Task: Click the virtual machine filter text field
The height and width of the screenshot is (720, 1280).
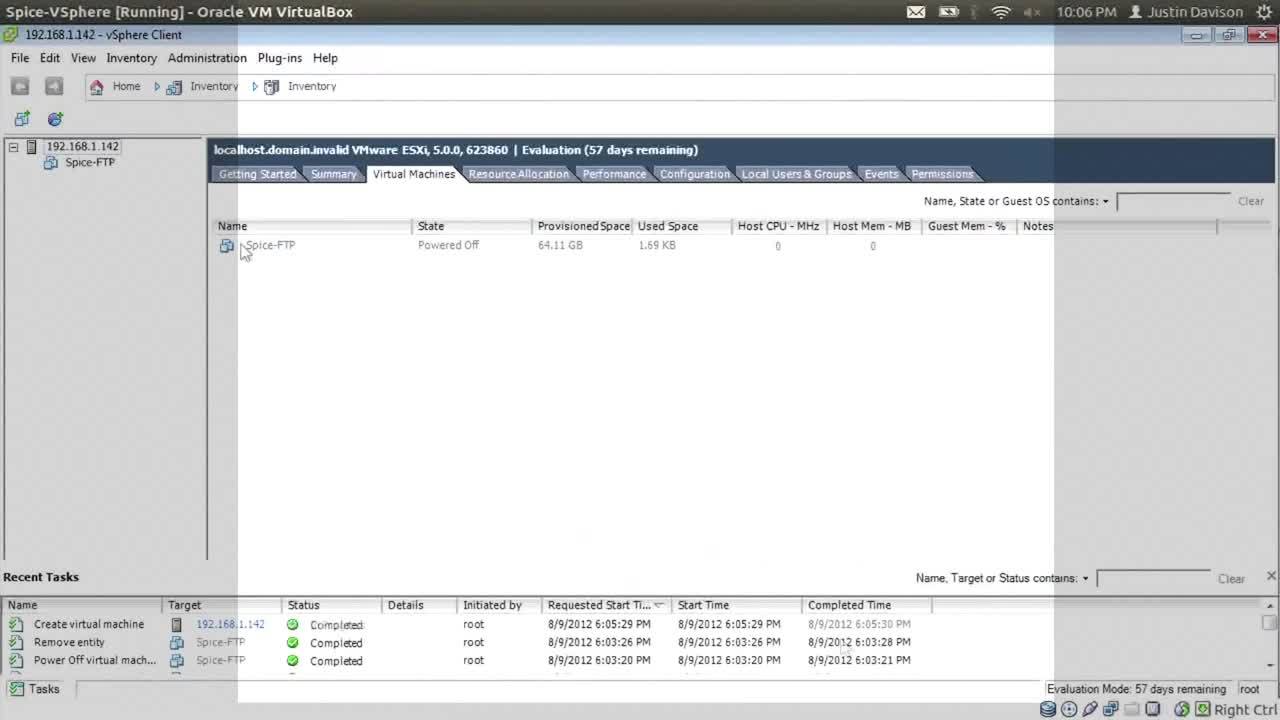Action: tap(1172, 201)
